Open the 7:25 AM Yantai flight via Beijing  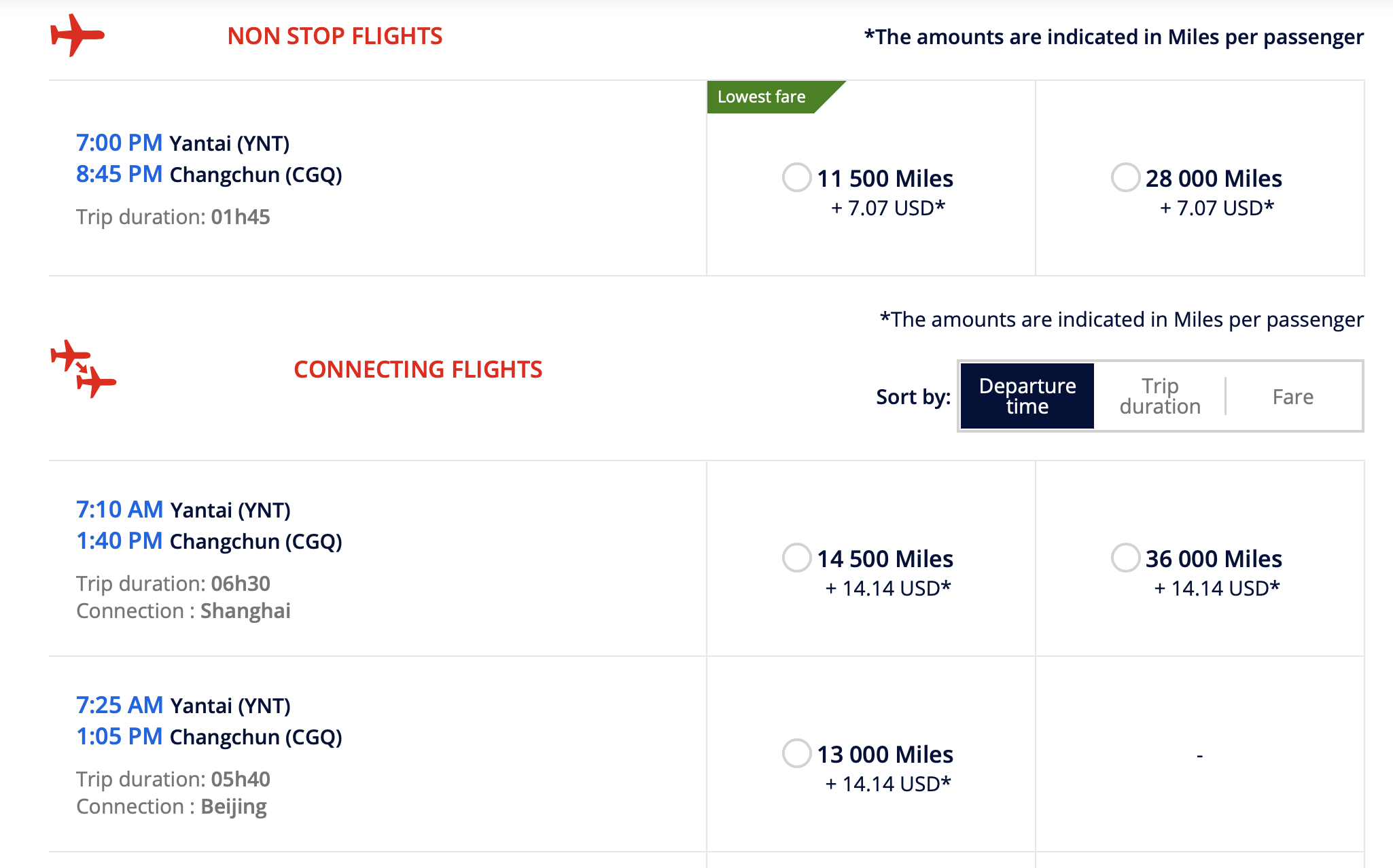point(377,754)
